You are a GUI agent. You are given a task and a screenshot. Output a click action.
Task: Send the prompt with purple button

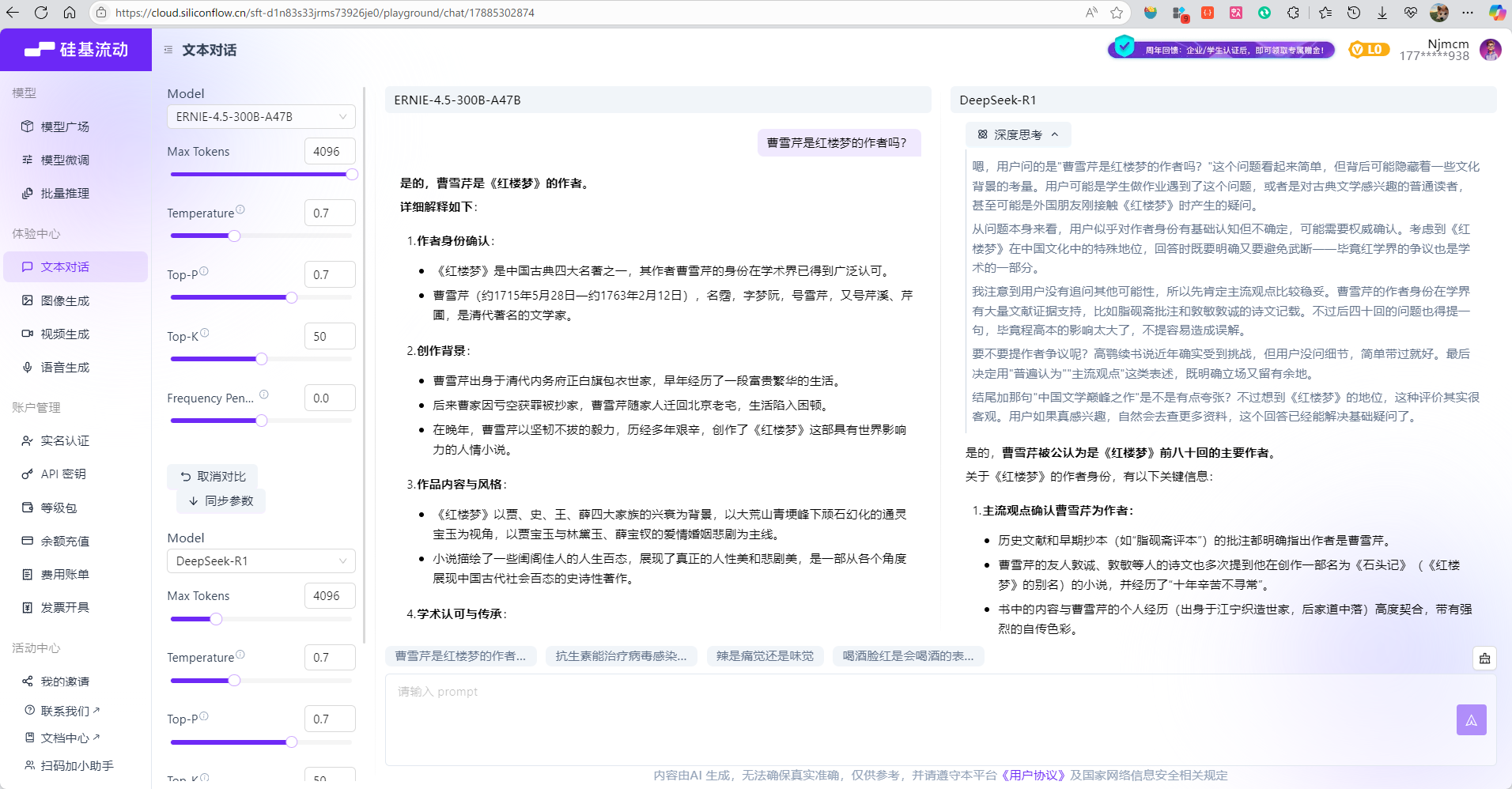click(x=1471, y=719)
